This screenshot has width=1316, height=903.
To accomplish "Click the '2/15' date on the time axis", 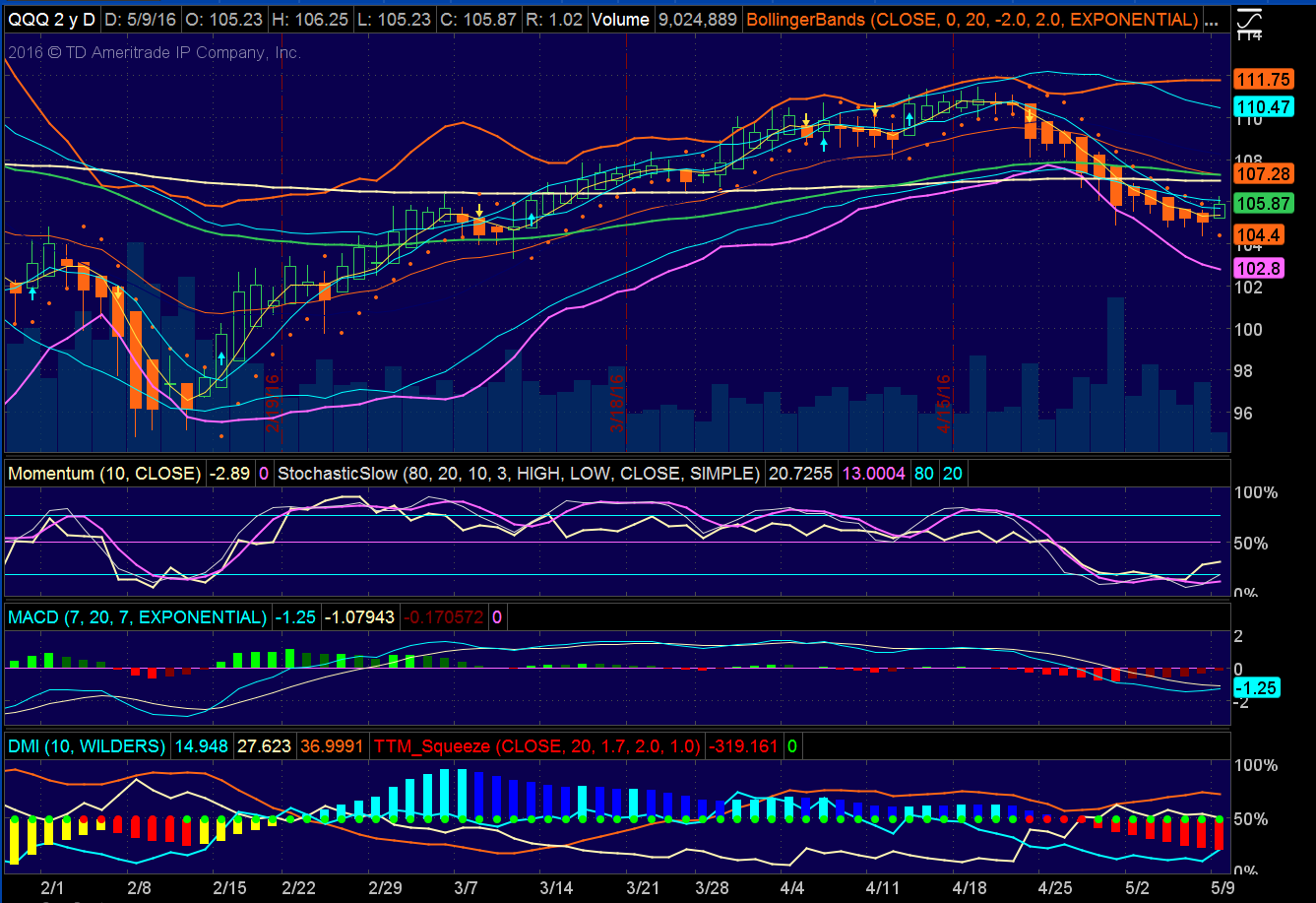I will coord(230,887).
